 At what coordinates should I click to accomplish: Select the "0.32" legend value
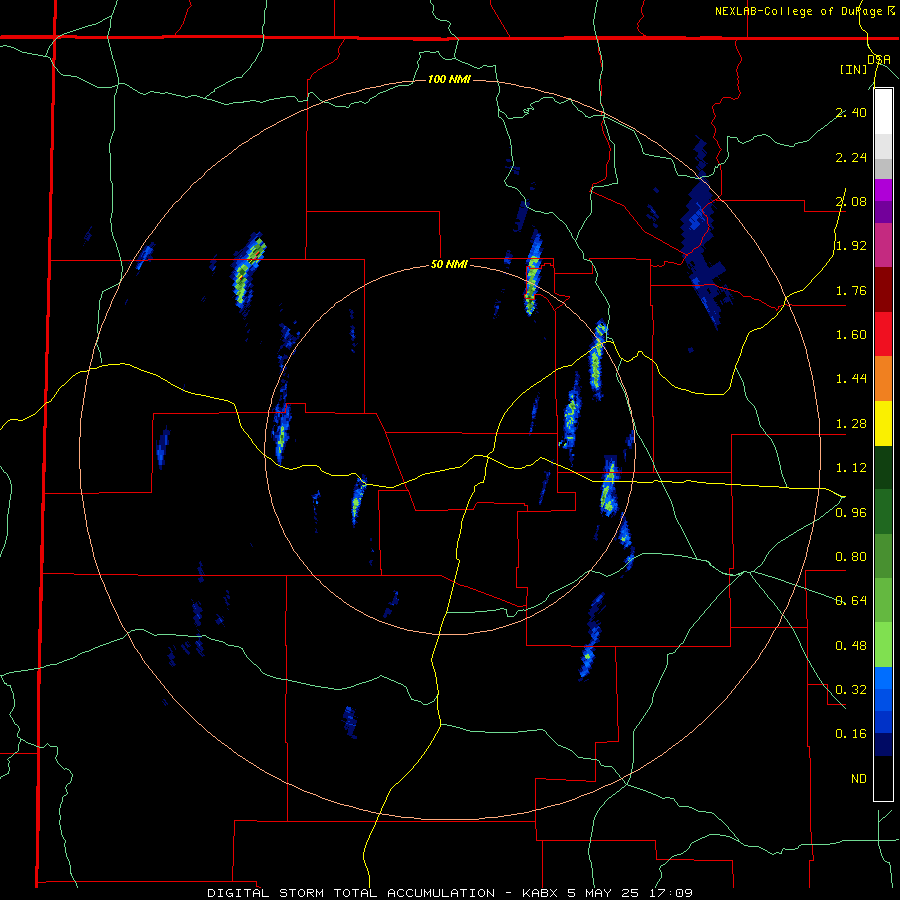(x=851, y=690)
